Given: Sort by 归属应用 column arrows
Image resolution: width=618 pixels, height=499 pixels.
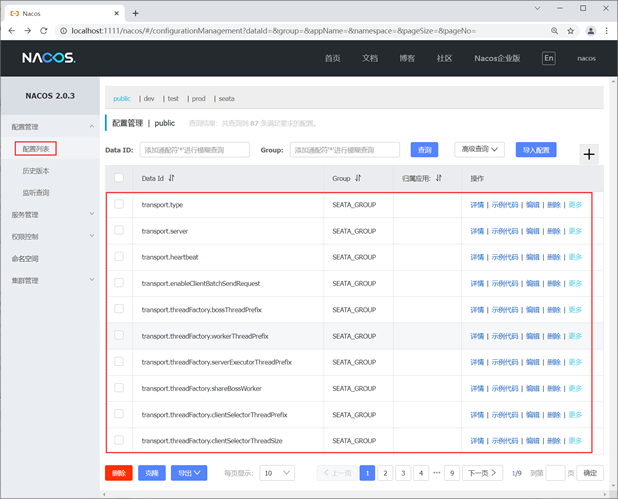Looking at the screenshot, I should point(439,178).
